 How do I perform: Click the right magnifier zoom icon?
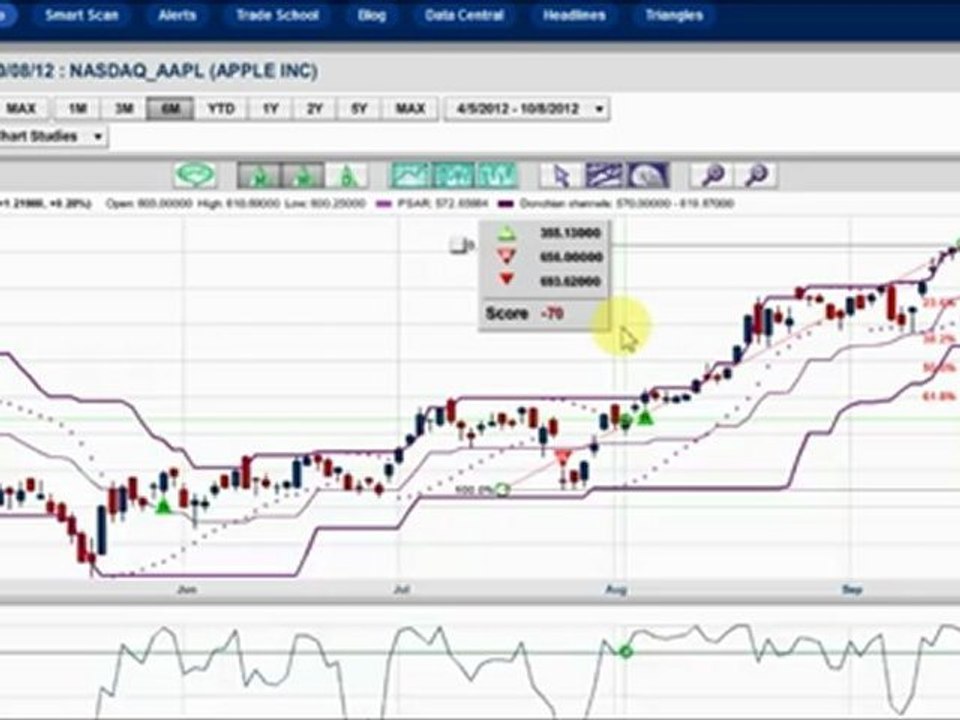tap(757, 176)
